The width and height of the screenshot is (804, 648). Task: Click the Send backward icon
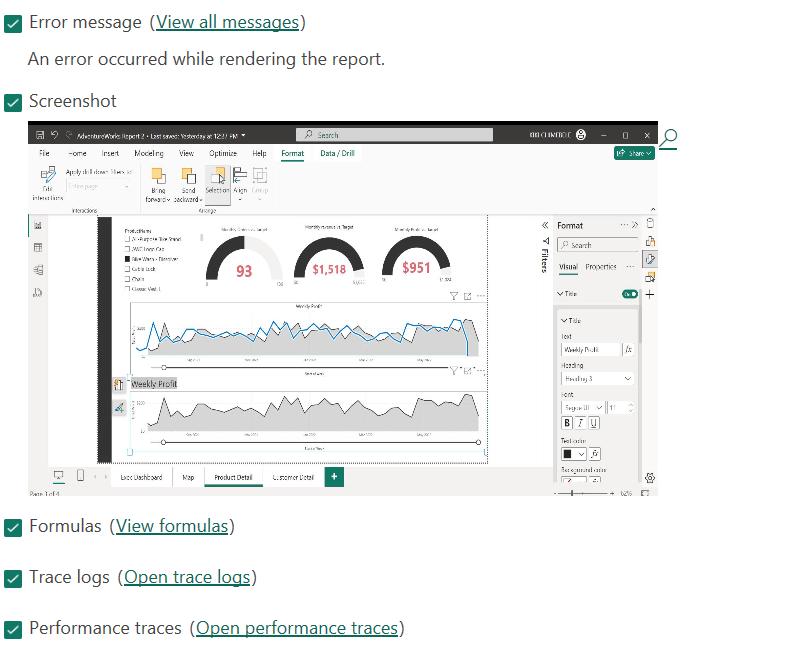189,176
